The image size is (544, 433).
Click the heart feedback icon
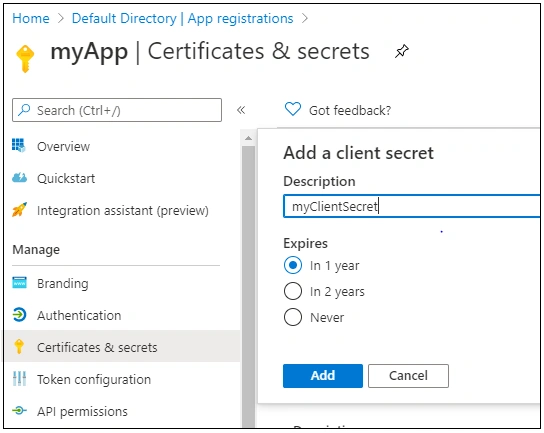(293, 109)
